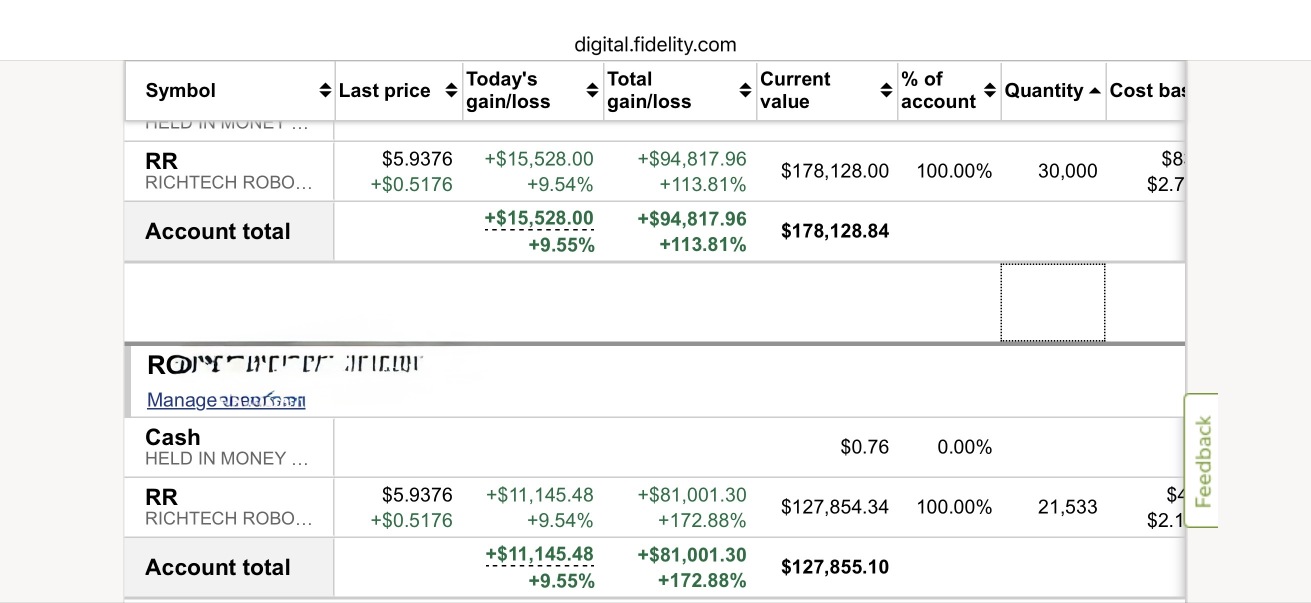Click RR symbol in second account

point(161,497)
